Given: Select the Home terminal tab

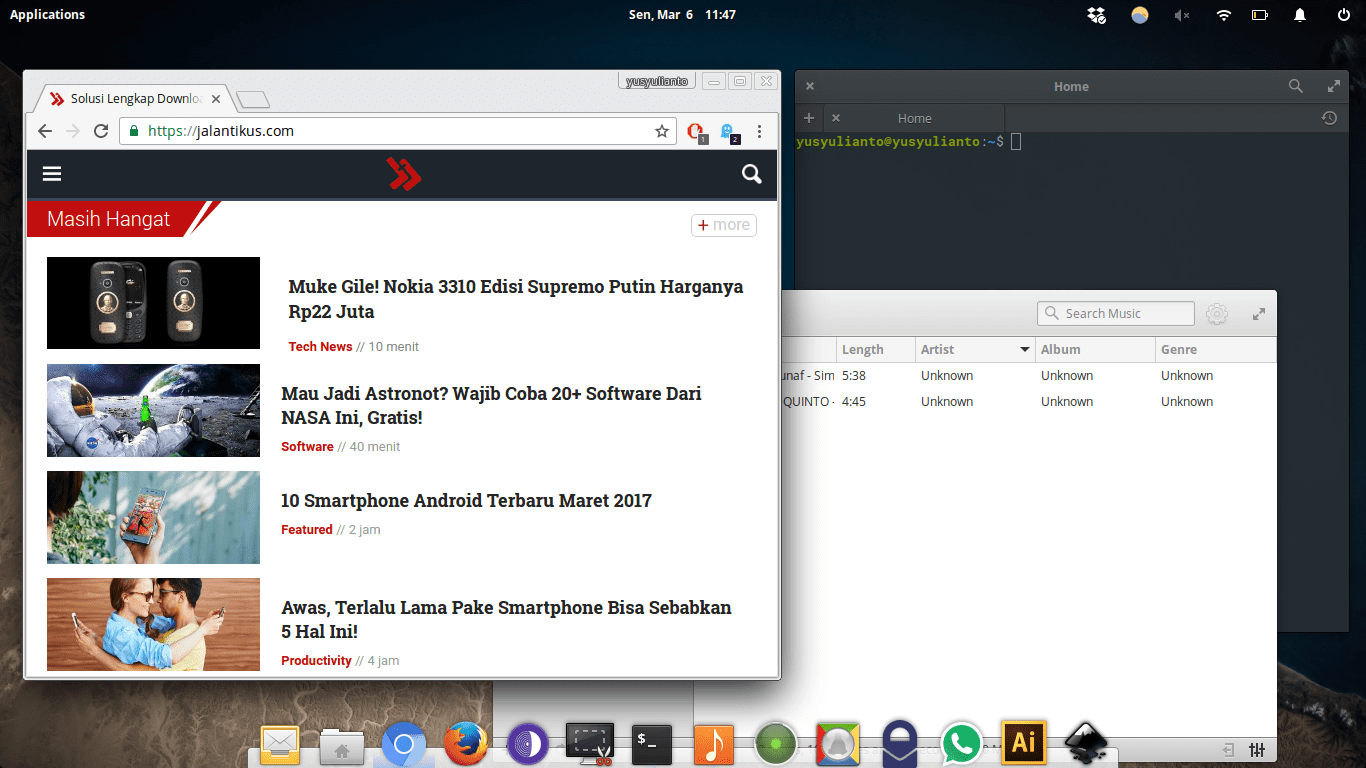Looking at the screenshot, I should [x=914, y=118].
